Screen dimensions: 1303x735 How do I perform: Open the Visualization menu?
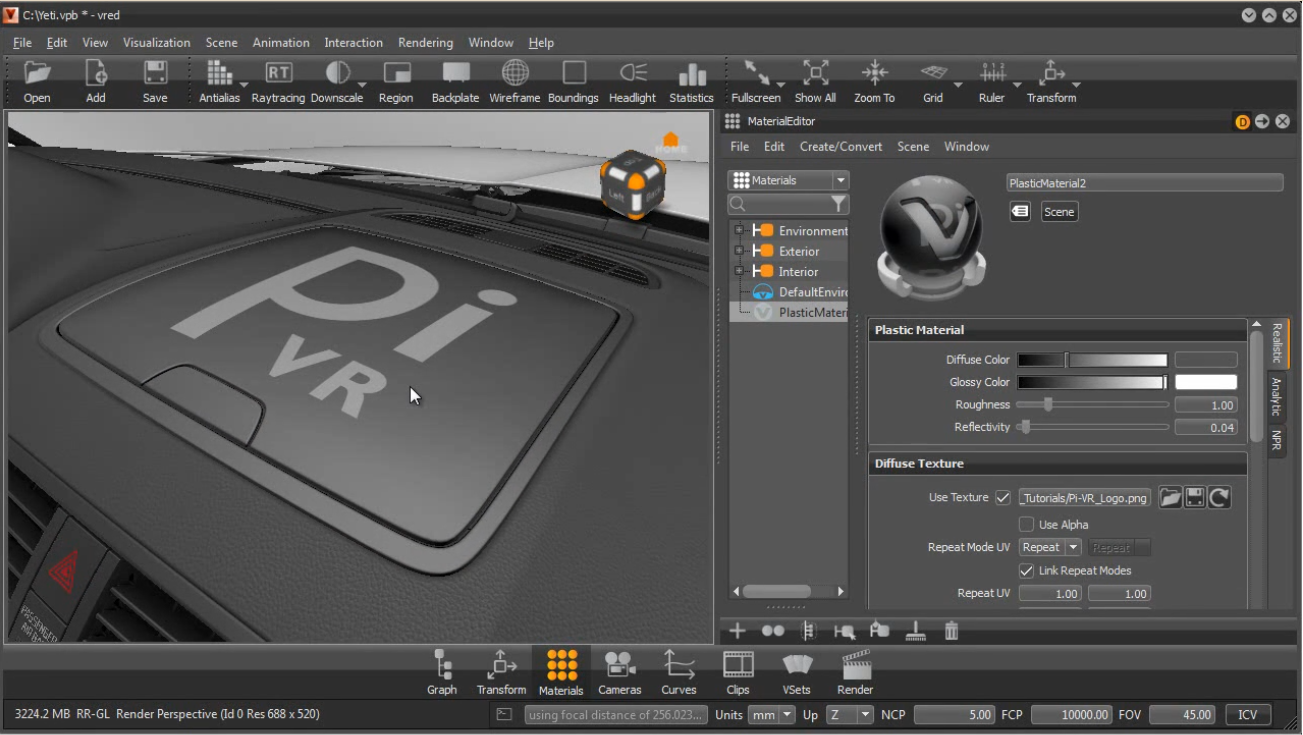coord(156,43)
